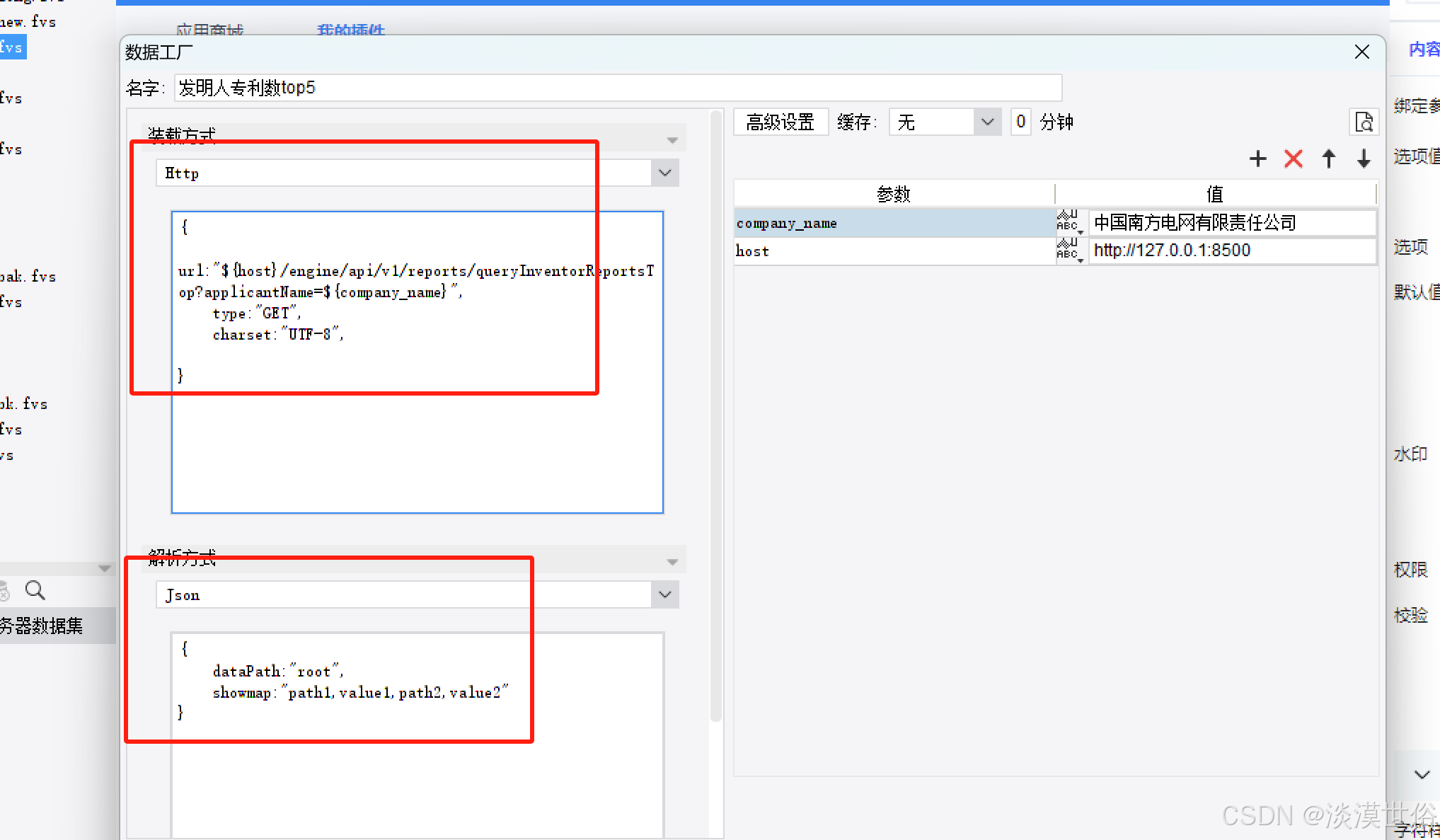Screen dimensions: 1440x840
Task: Click the move parameter up arrow
Action: tap(1328, 159)
